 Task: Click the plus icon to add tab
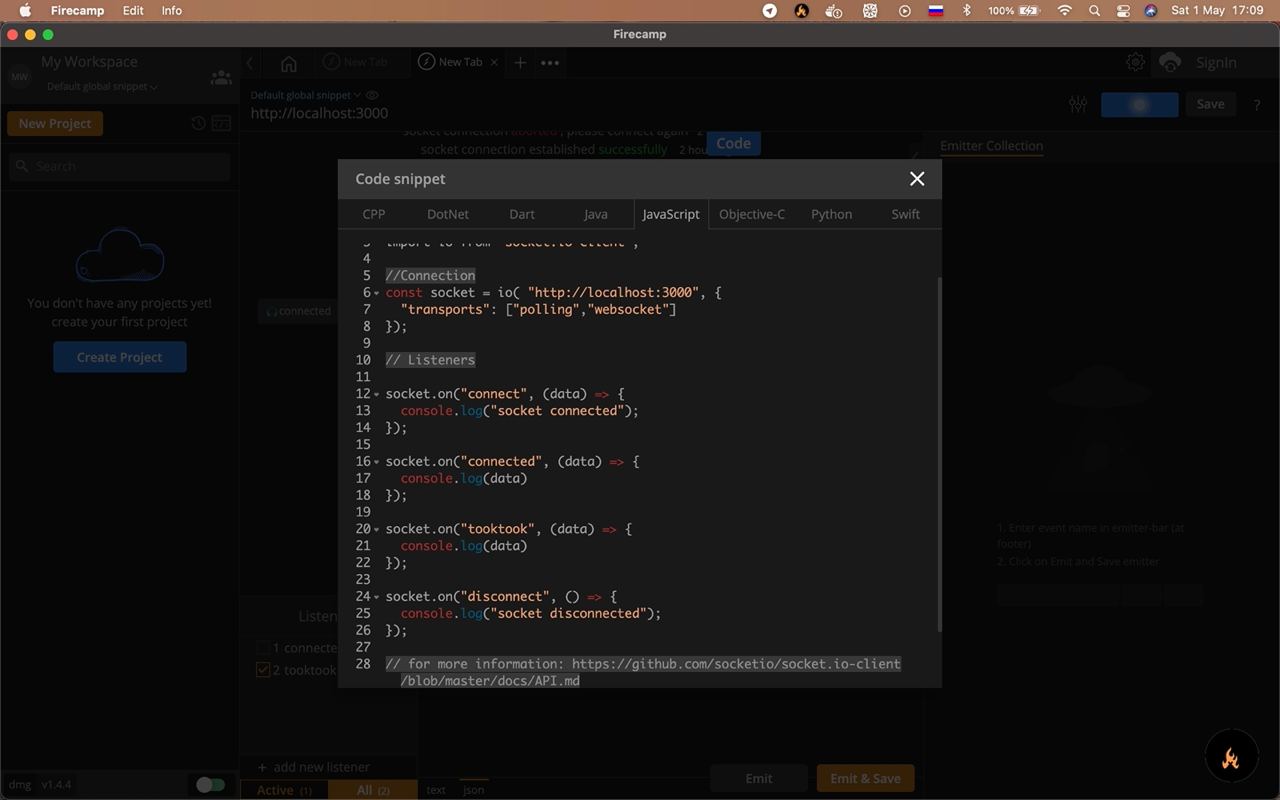520,62
